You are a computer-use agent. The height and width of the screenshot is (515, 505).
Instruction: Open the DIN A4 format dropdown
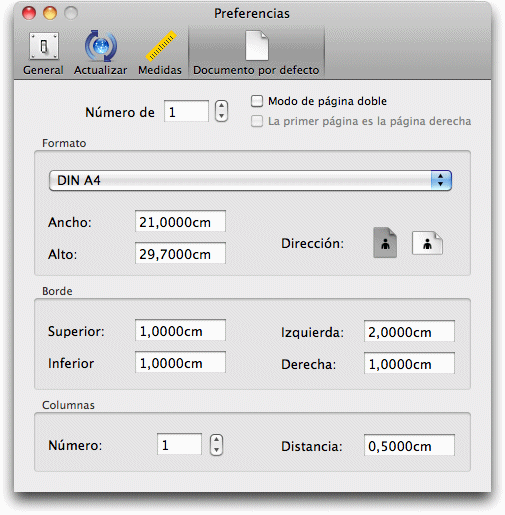(250, 180)
